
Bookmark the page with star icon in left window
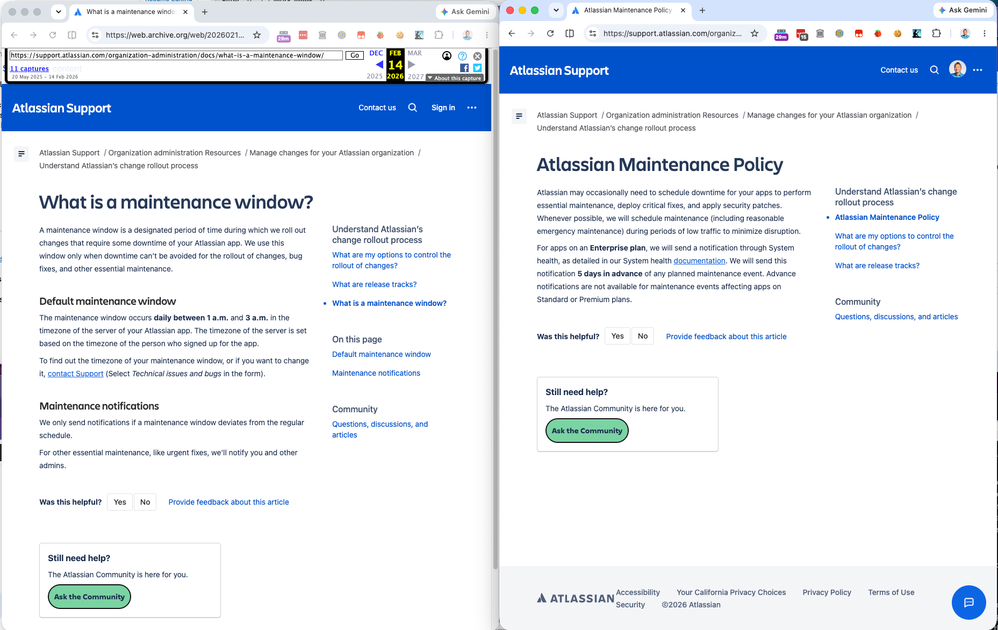click(x=257, y=35)
